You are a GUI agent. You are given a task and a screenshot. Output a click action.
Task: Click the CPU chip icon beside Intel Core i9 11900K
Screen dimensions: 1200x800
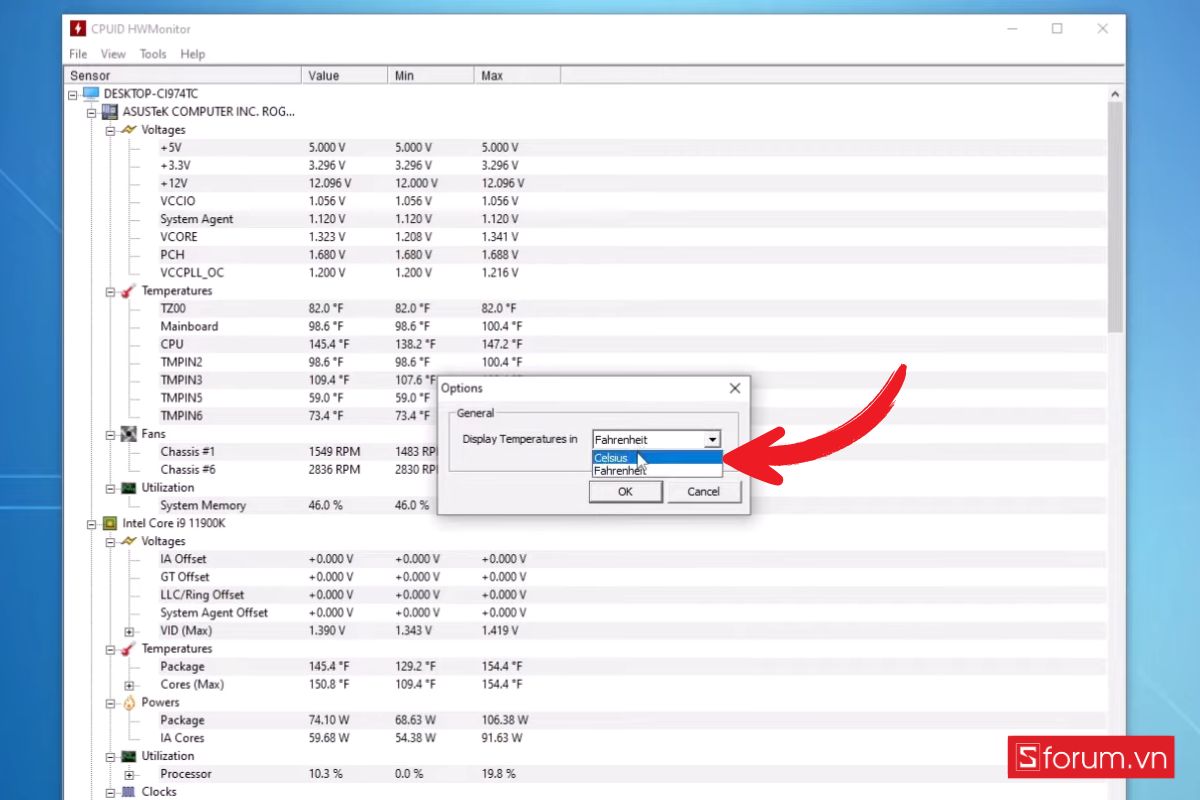coord(110,523)
